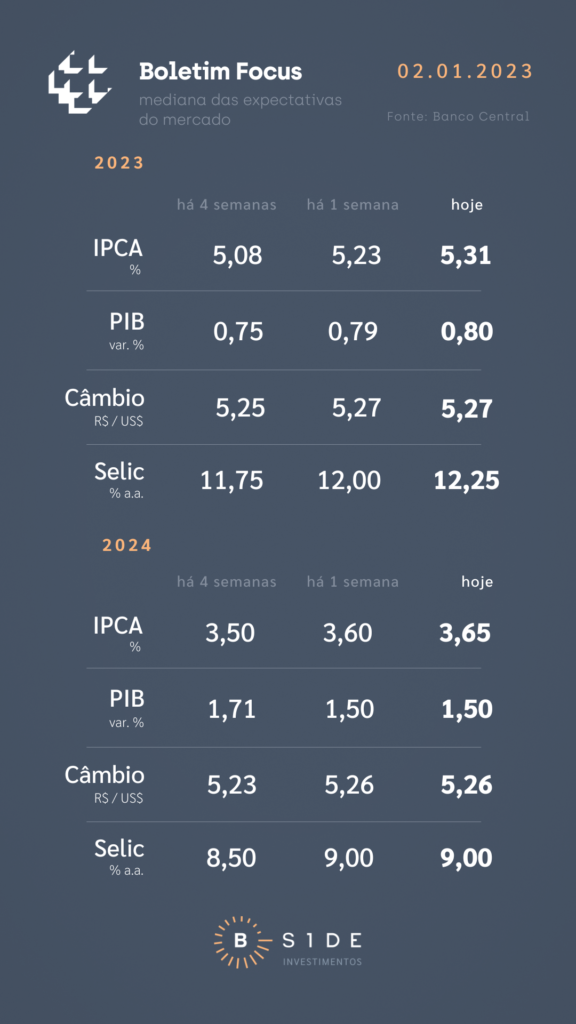The height and width of the screenshot is (1024, 576).
Task: Click the B Side sun logo
Action: 241,942
